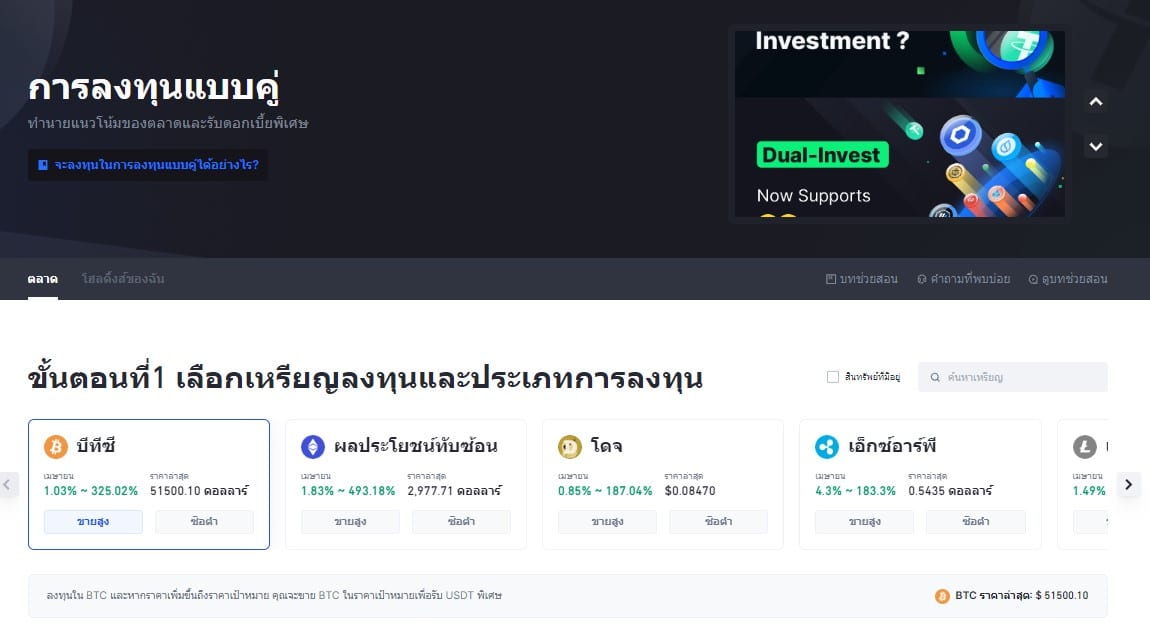Click the down chevron beside the banner

[x=1095, y=146]
